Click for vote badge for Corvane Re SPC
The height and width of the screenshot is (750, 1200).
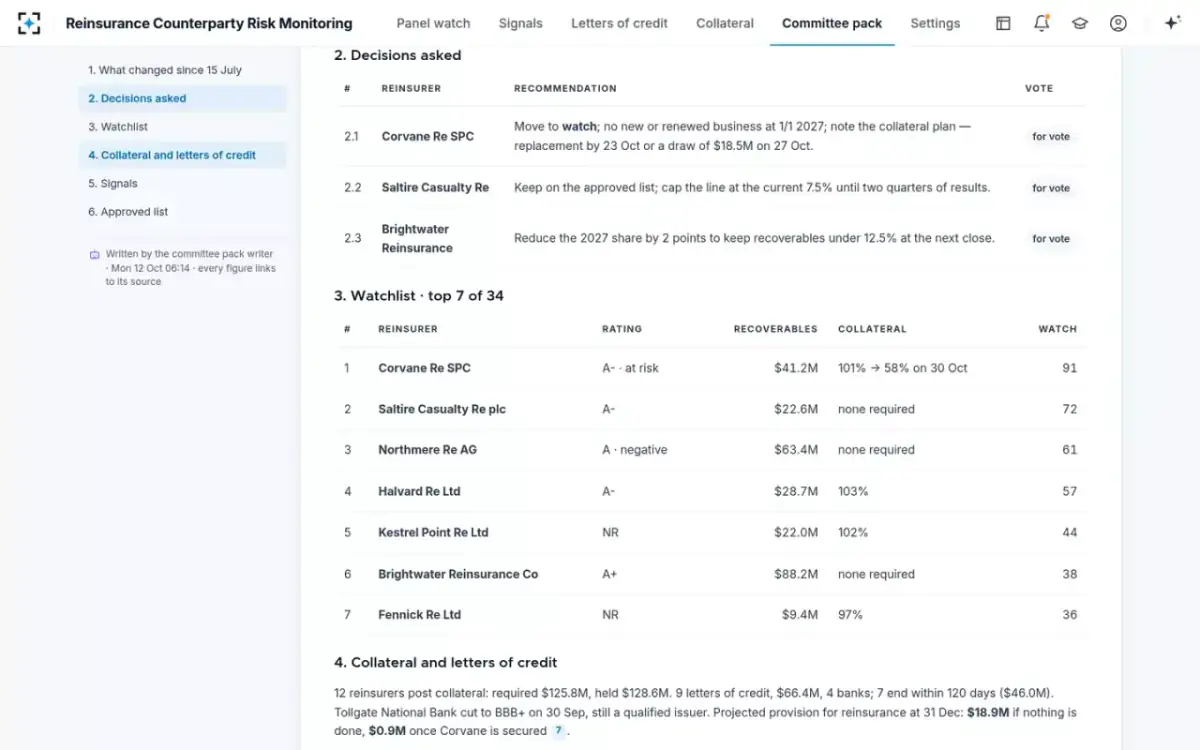click(1051, 136)
